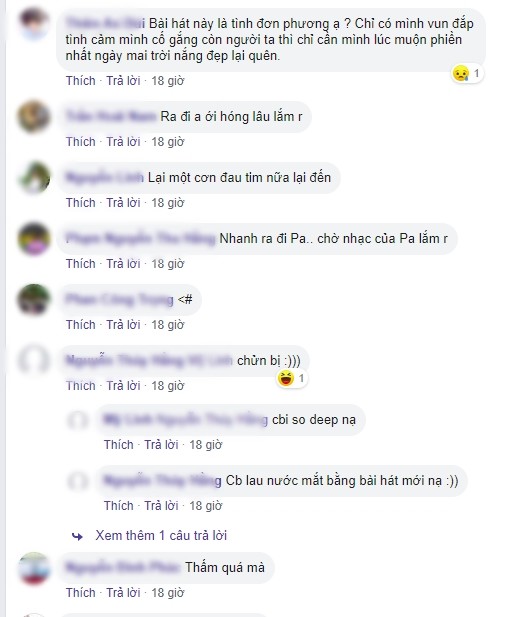Reply to "Cb lau nước mắt" comment

[x=161, y=506]
